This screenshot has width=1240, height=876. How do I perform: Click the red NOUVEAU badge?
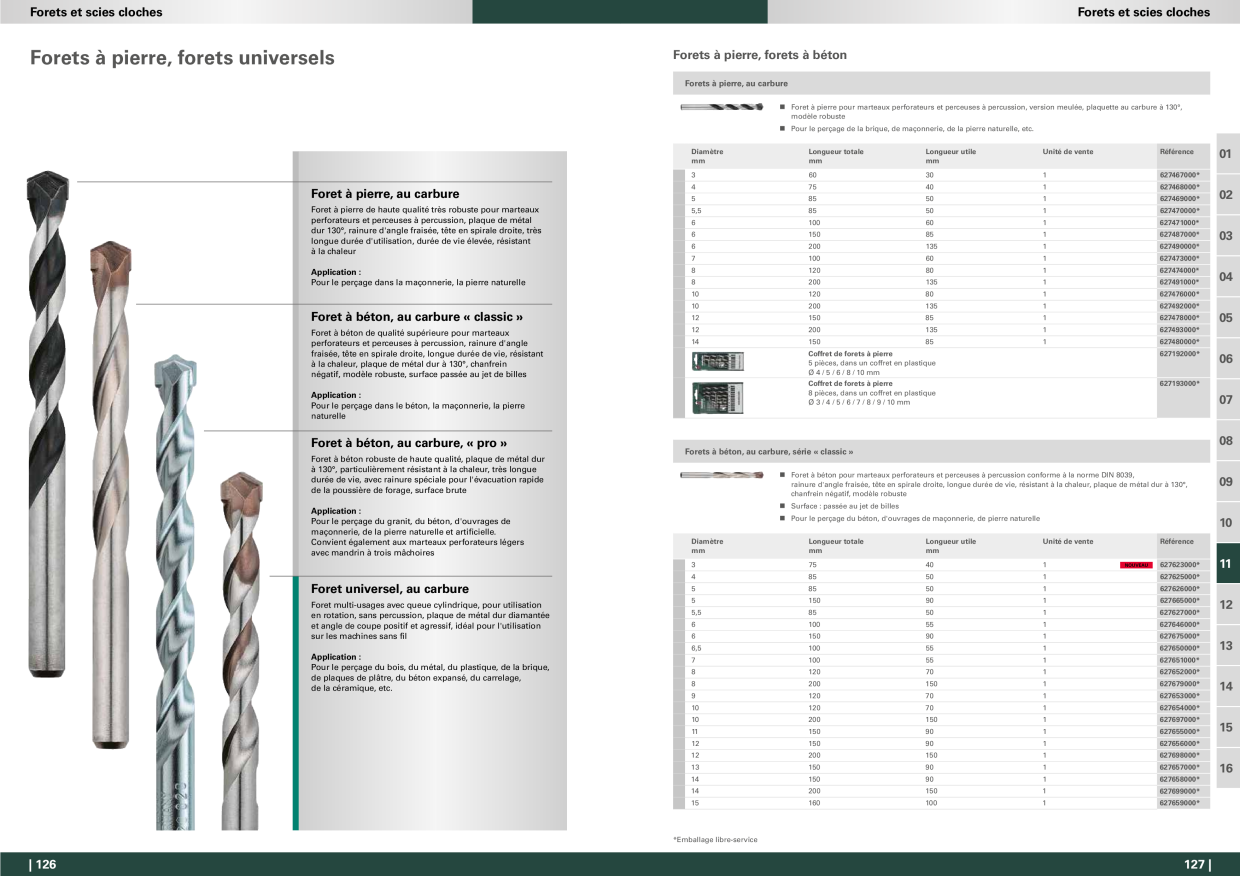1136,565
